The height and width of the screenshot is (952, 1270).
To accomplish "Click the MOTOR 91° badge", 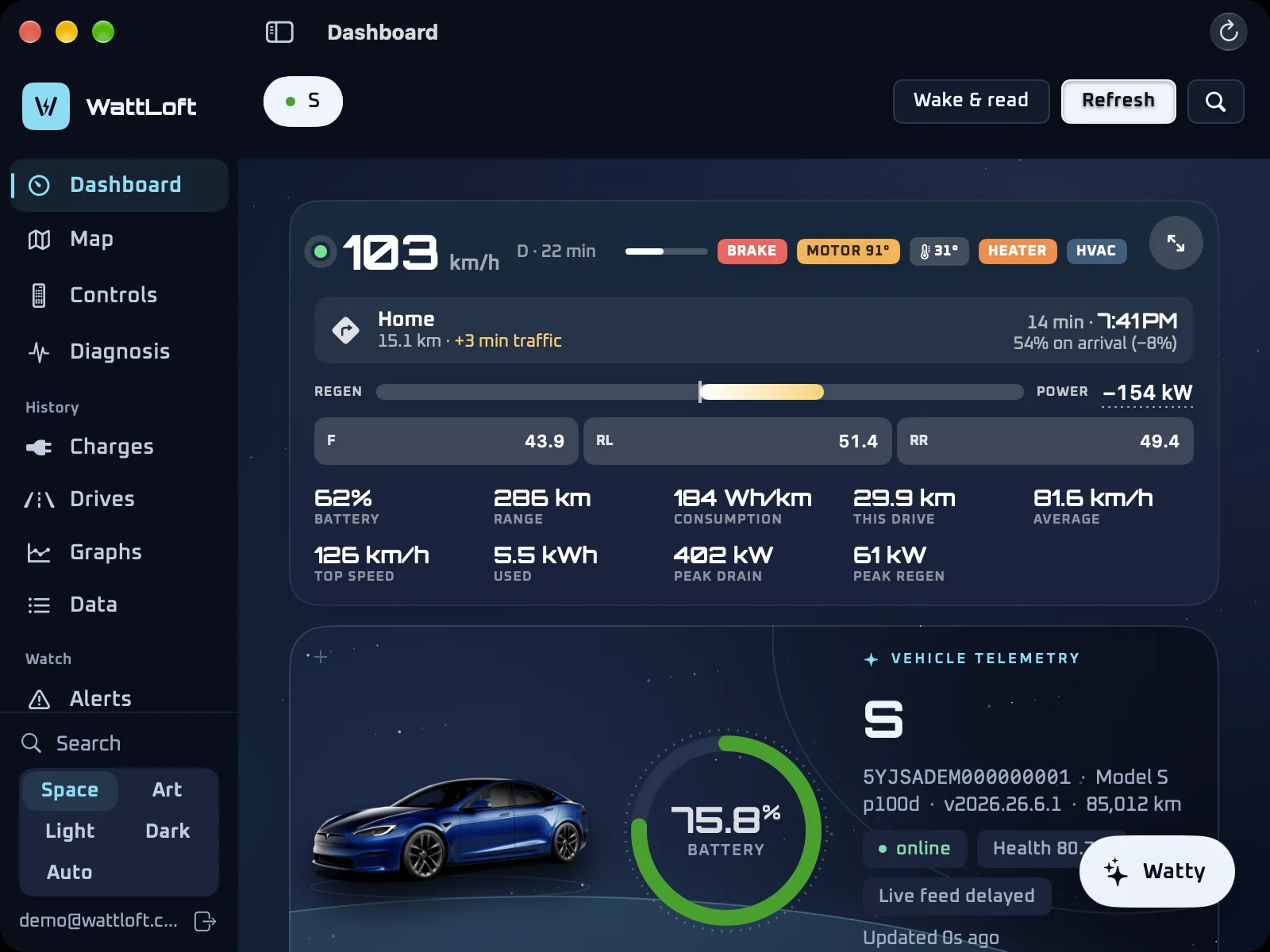I will click(x=848, y=251).
